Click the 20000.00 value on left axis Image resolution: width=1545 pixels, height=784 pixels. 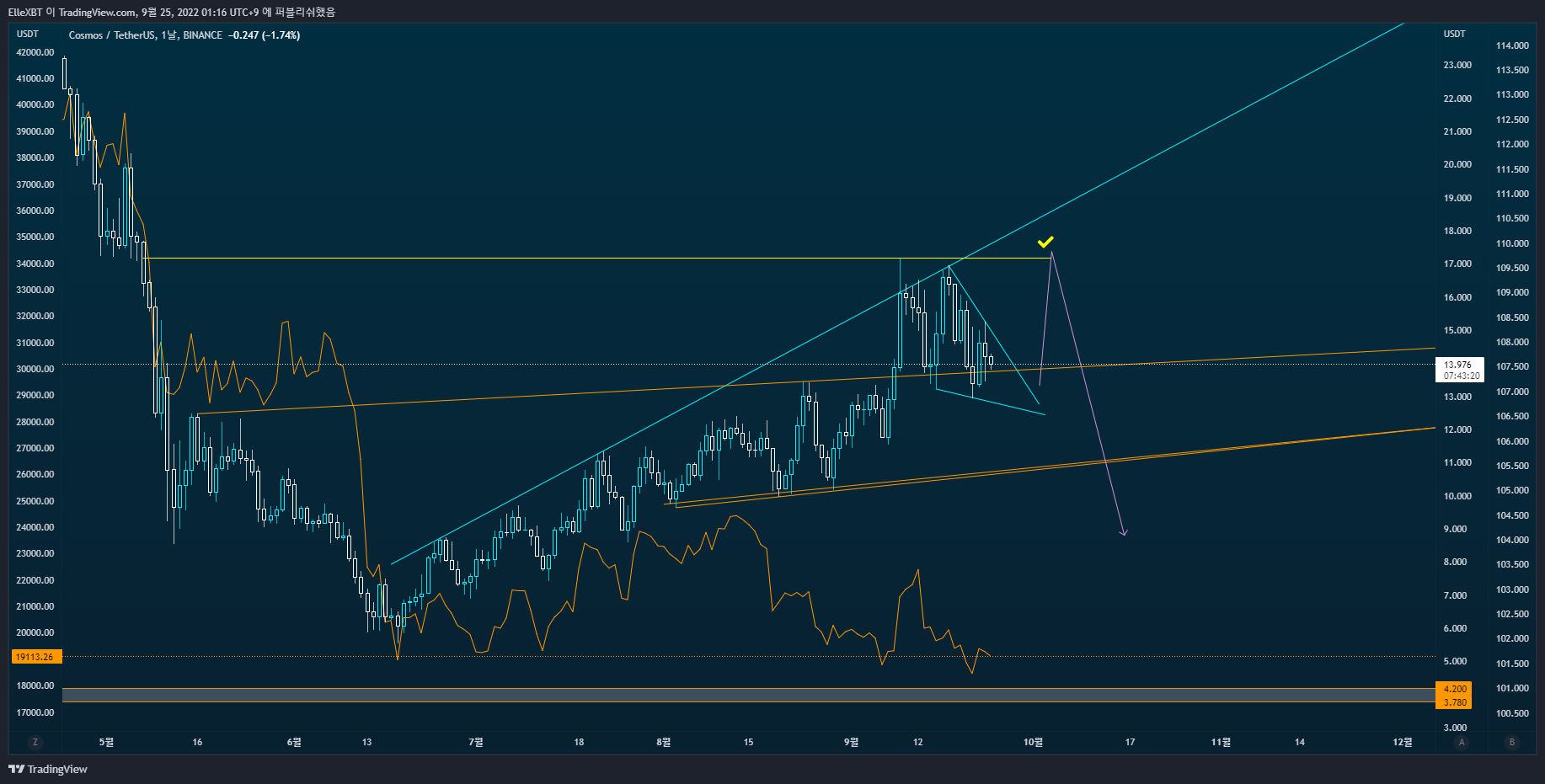click(x=35, y=632)
